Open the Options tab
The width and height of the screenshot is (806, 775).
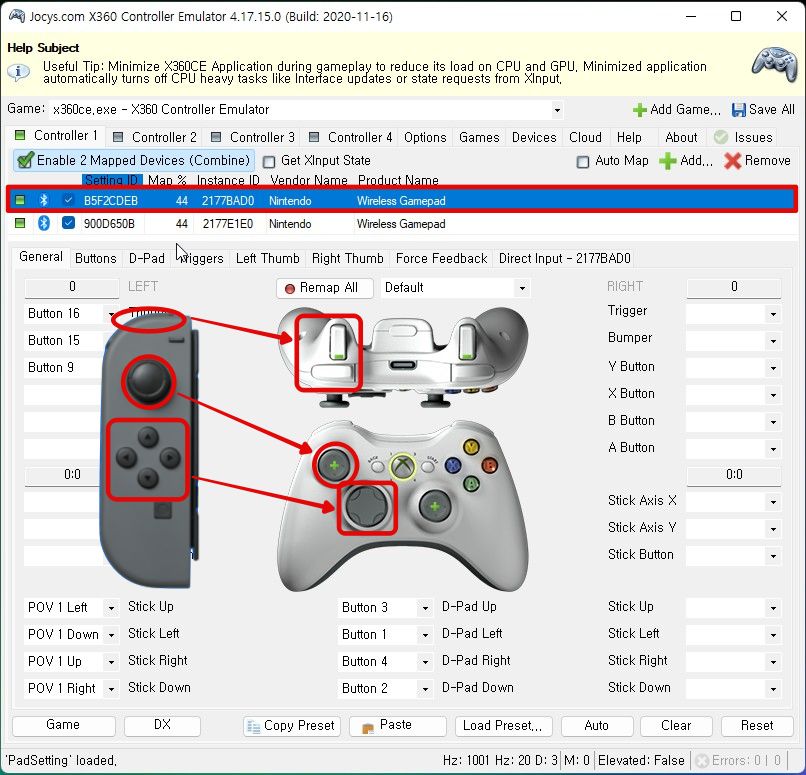point(425,137)
